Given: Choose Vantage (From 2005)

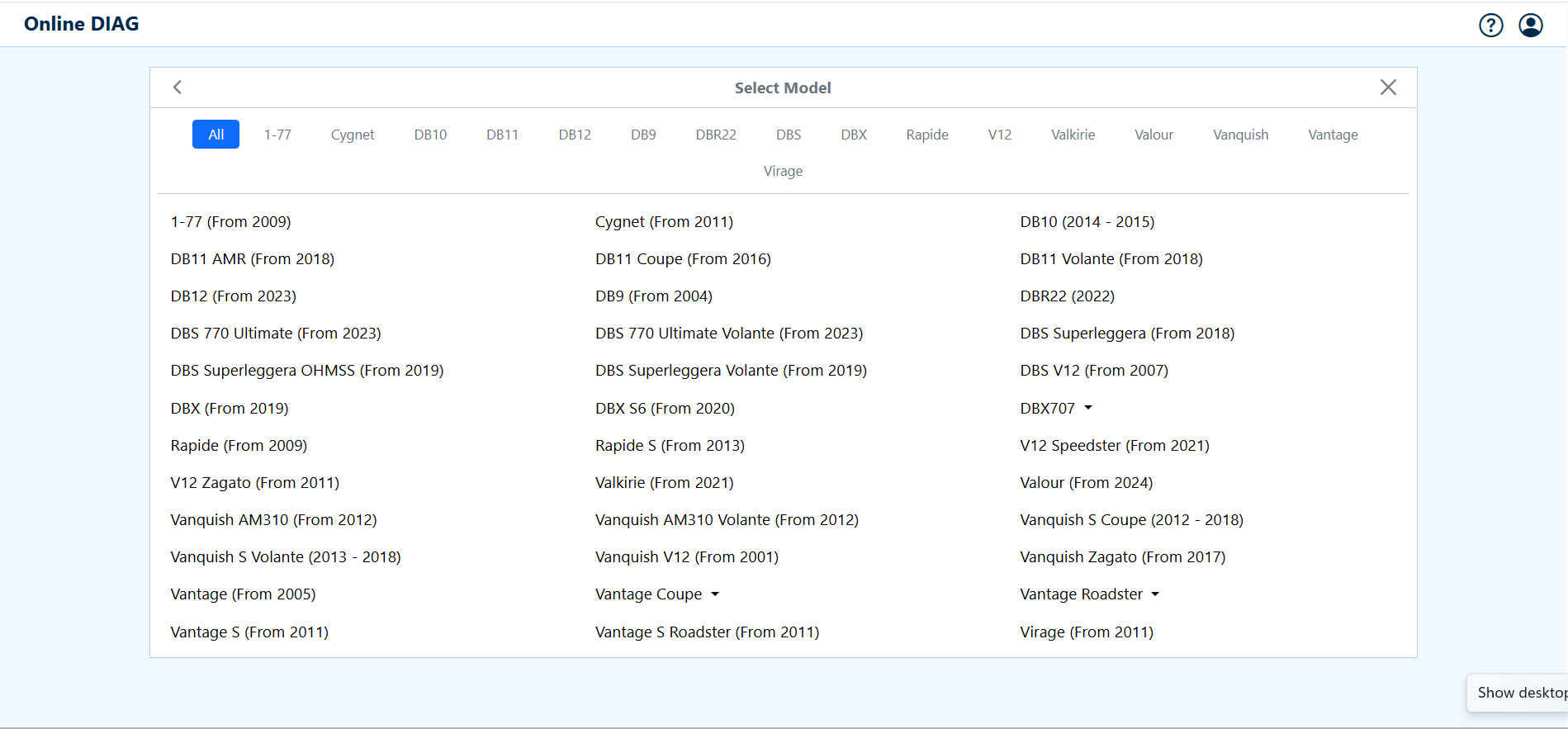Looking at the screenshot, I should coord(243,594).
